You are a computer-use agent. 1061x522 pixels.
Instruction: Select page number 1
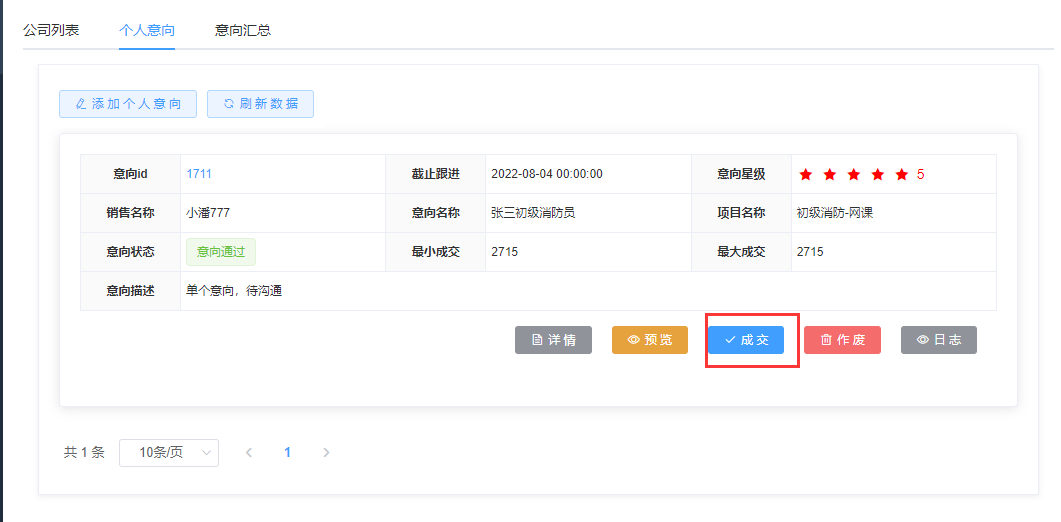(x=288, y=452)
